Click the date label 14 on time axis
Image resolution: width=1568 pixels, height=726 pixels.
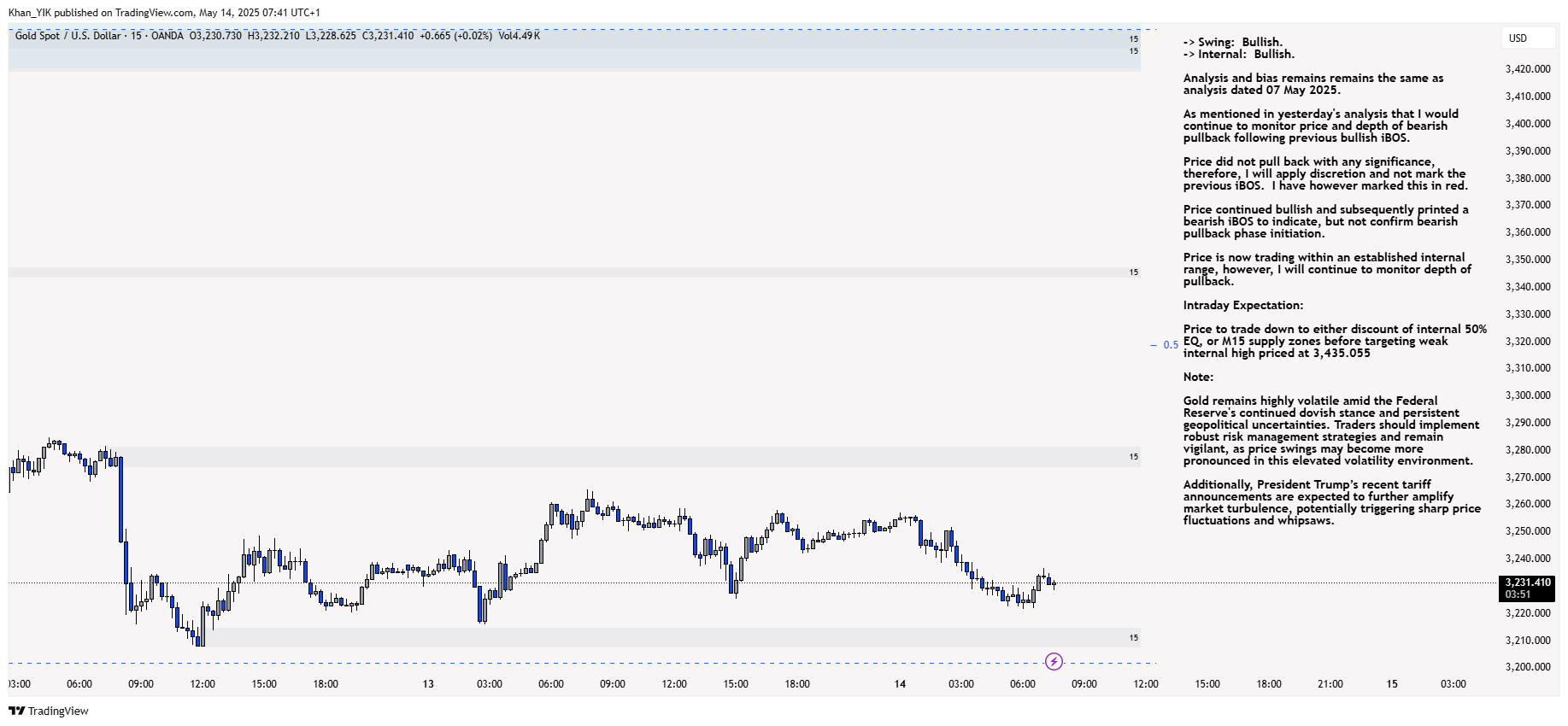900,684
